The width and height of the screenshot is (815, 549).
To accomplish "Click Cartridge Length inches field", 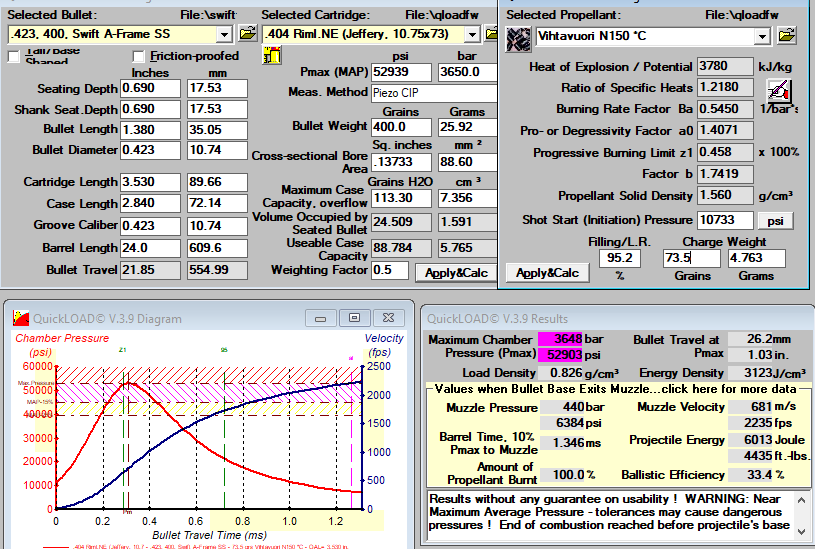I will click(150, 182).
